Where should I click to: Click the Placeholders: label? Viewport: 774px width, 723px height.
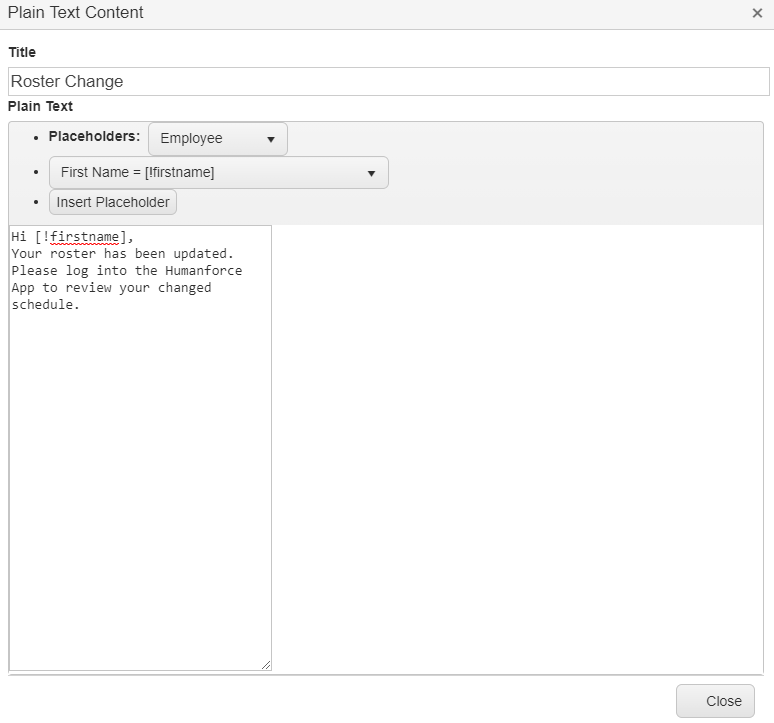(x=94, y=136)
